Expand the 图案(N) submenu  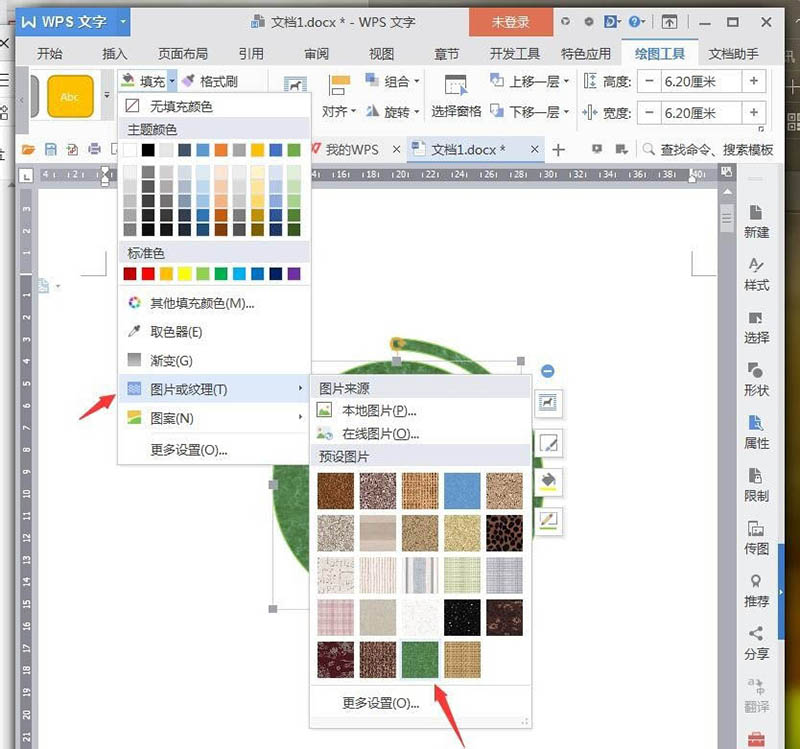(x=214, y=418)
